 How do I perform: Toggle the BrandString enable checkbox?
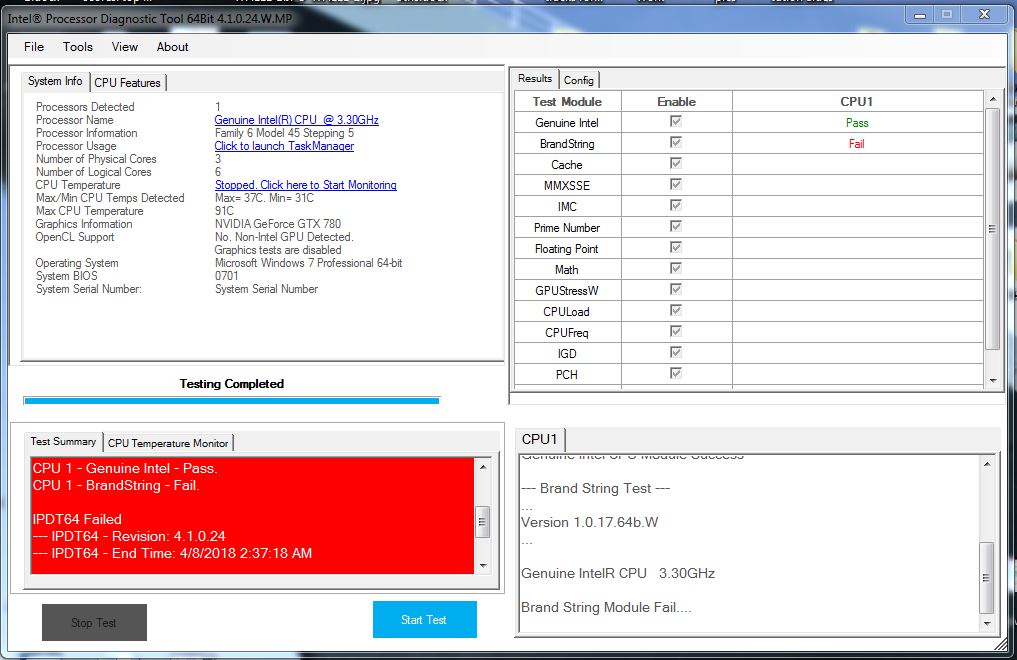click(x=676, y=143)
